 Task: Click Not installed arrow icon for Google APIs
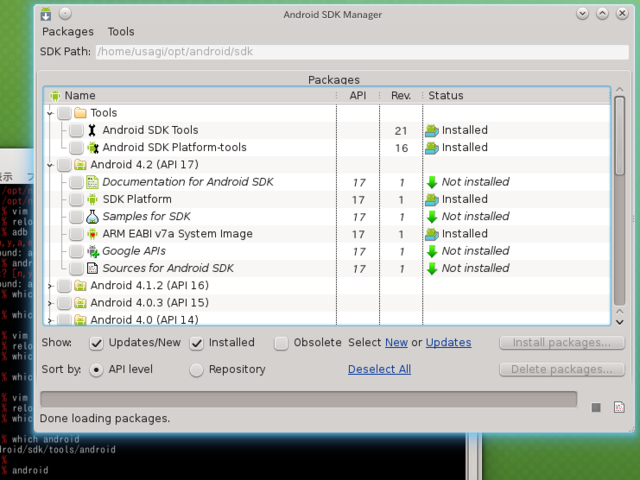click(432, 251)
